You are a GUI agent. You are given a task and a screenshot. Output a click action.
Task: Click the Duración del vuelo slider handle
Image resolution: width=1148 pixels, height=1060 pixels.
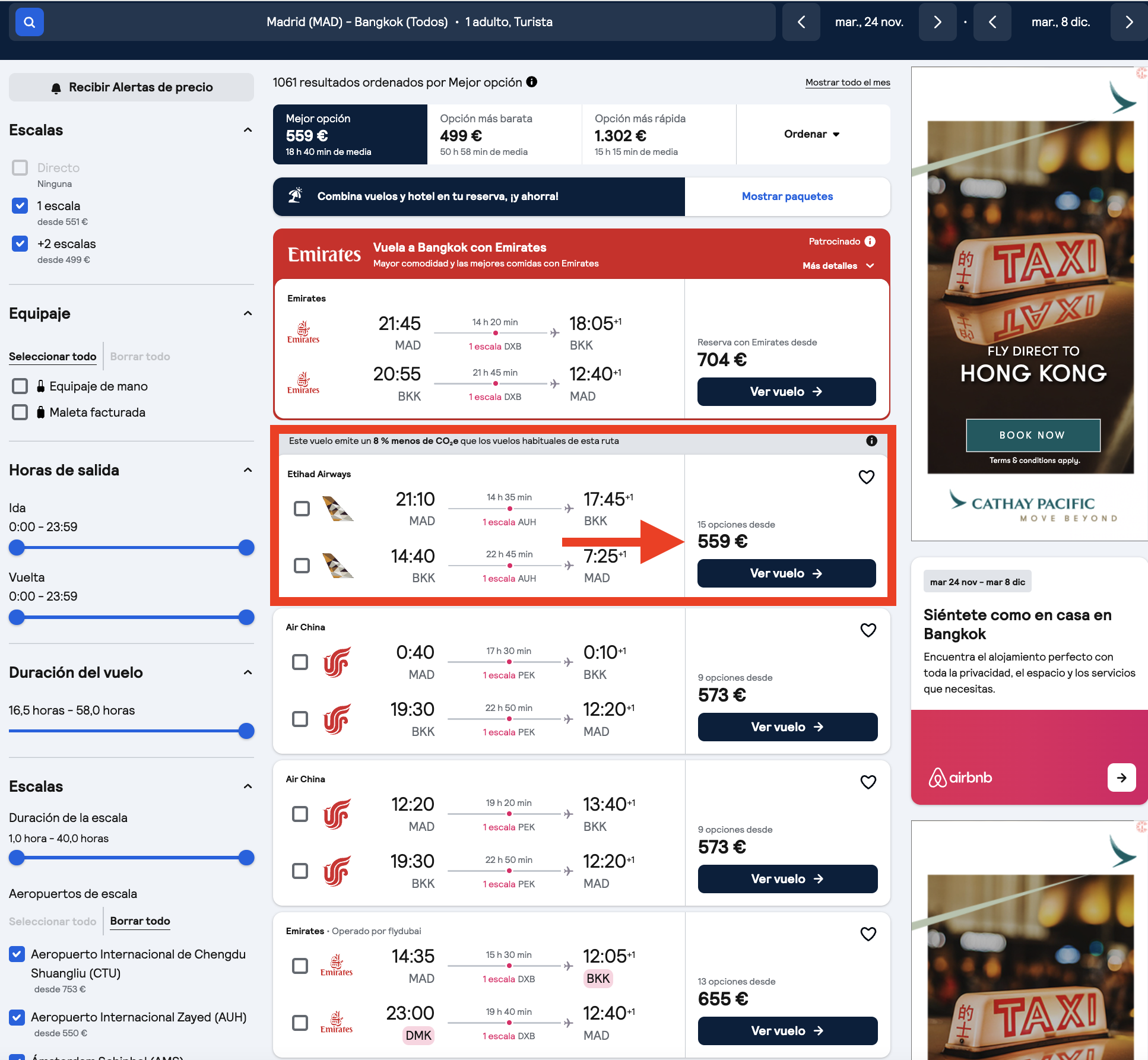coord(246,731)
